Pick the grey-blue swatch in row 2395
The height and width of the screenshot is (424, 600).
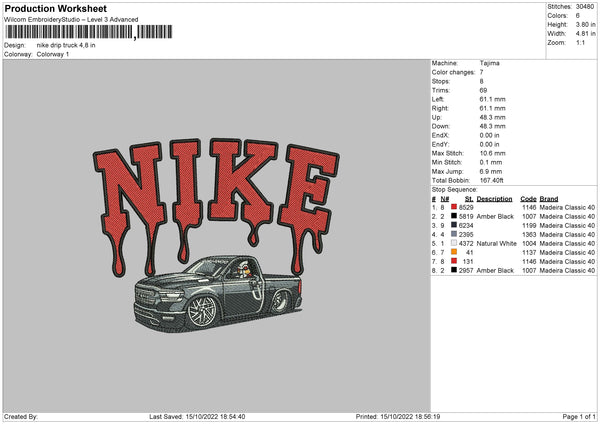click(x=454, y=234)
